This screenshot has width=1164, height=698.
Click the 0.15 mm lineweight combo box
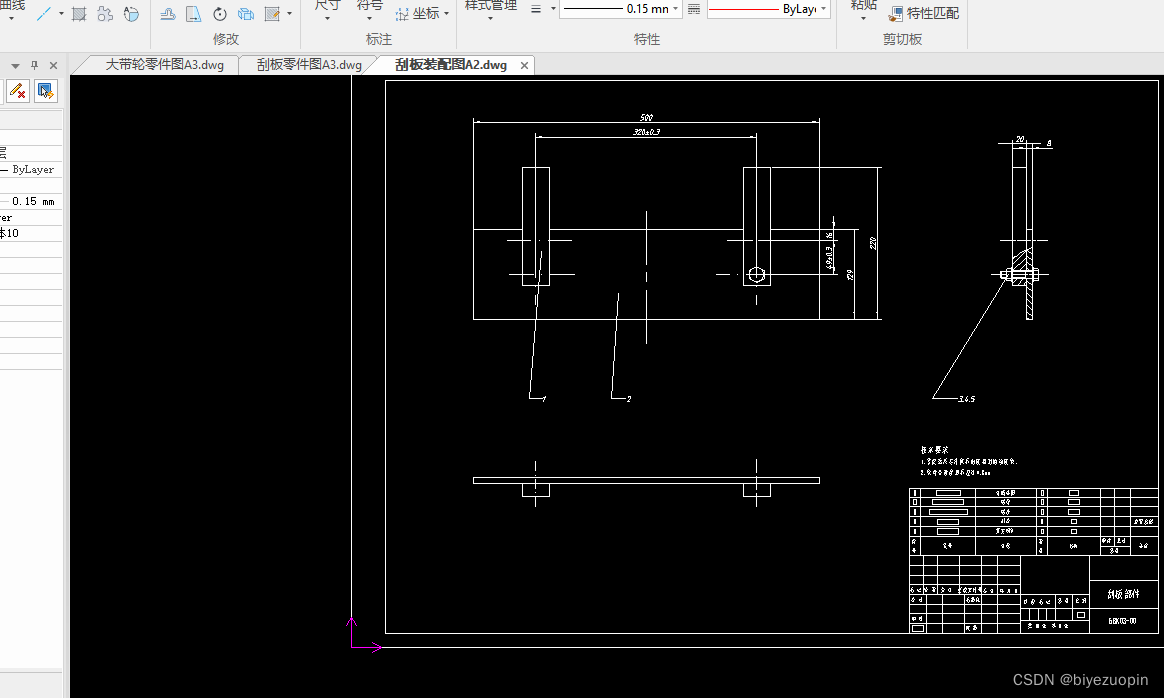(x=620, y=9)
